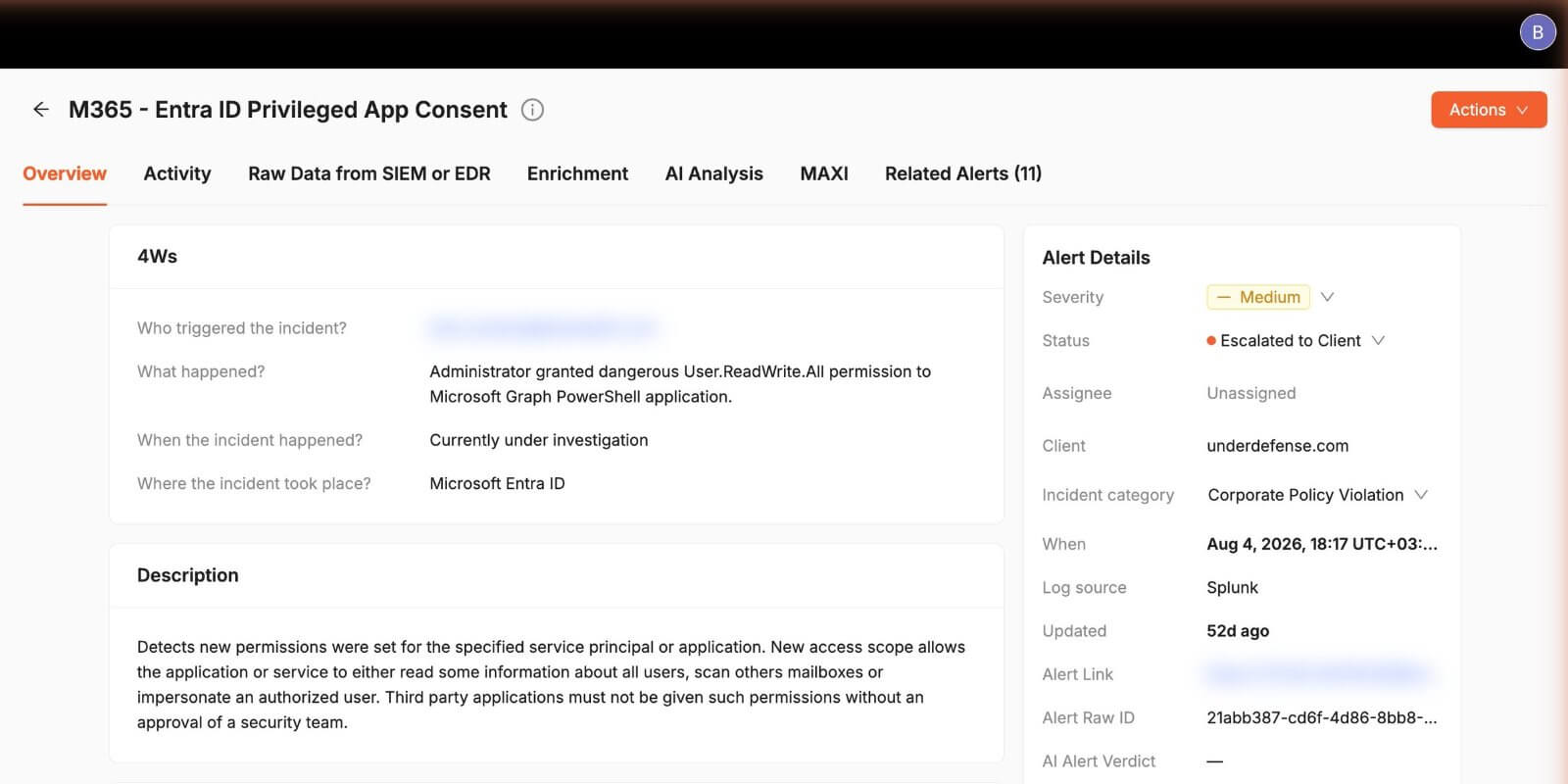Open the Actions dropdown button

point(1489,110)
